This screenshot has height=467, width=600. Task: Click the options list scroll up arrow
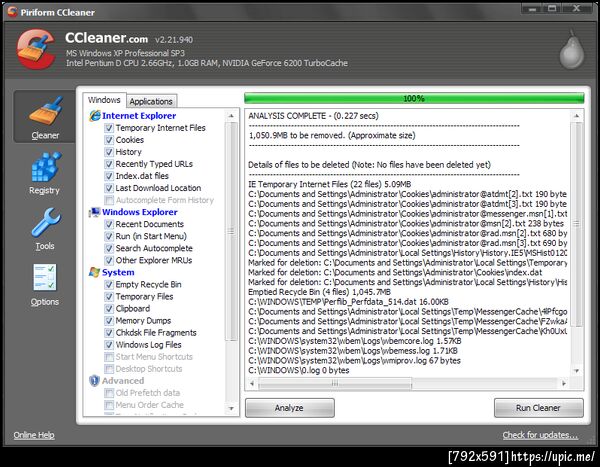[231, 116]
